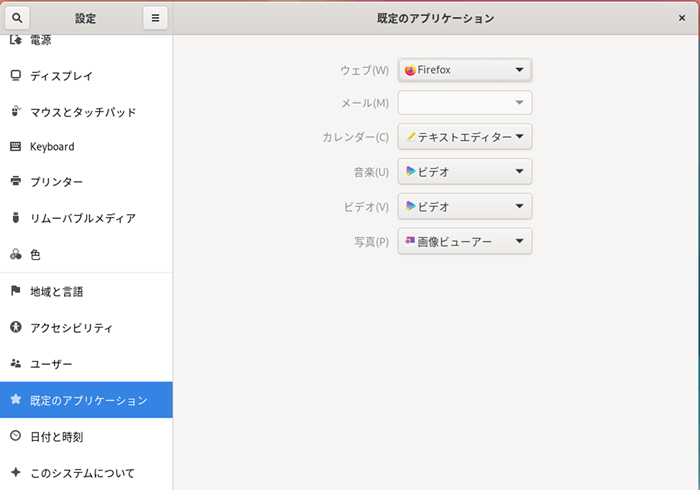Close the settings window

pos(682,18)
